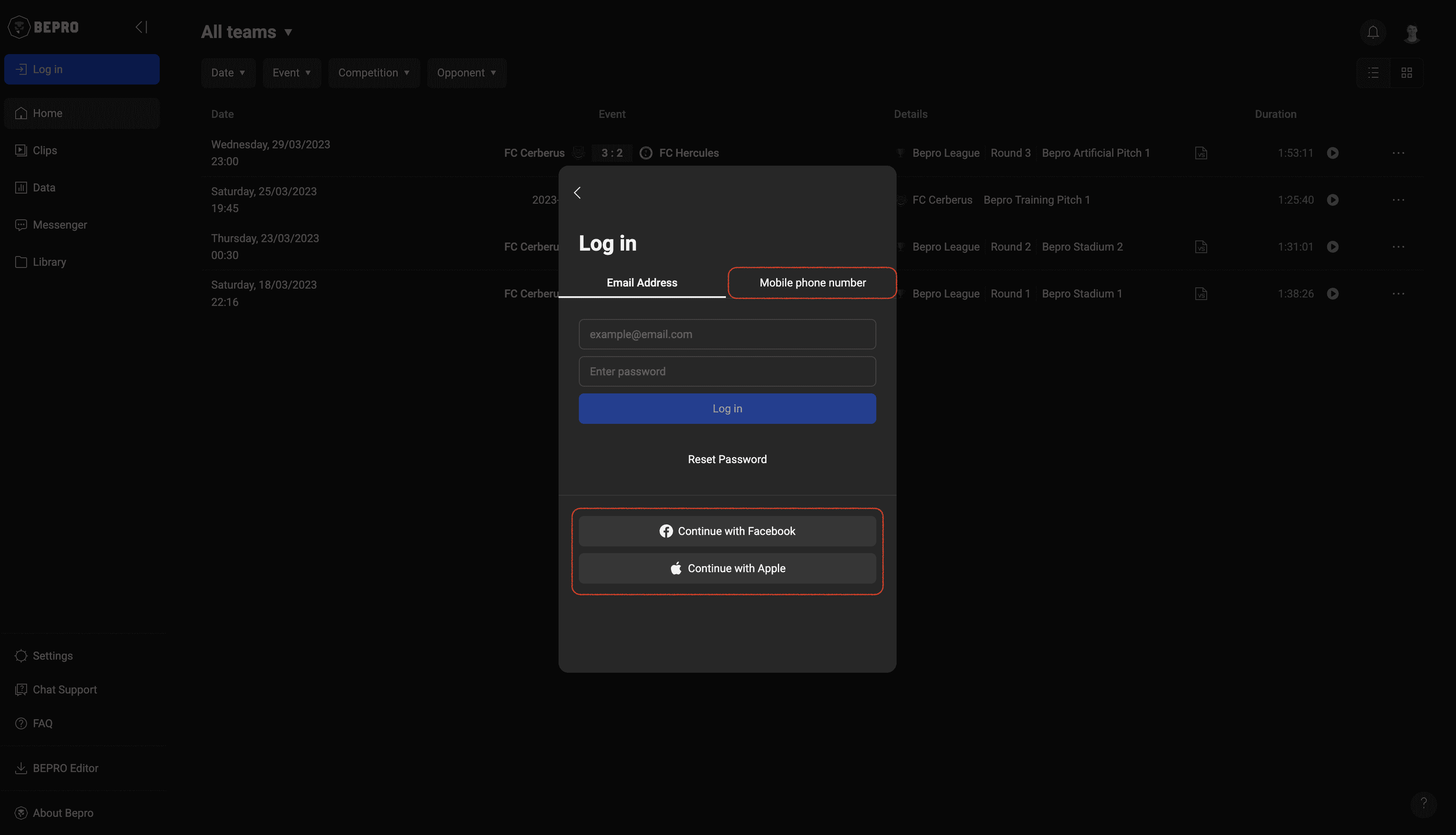Click Continue with Facebook

[x=727, y=531]
